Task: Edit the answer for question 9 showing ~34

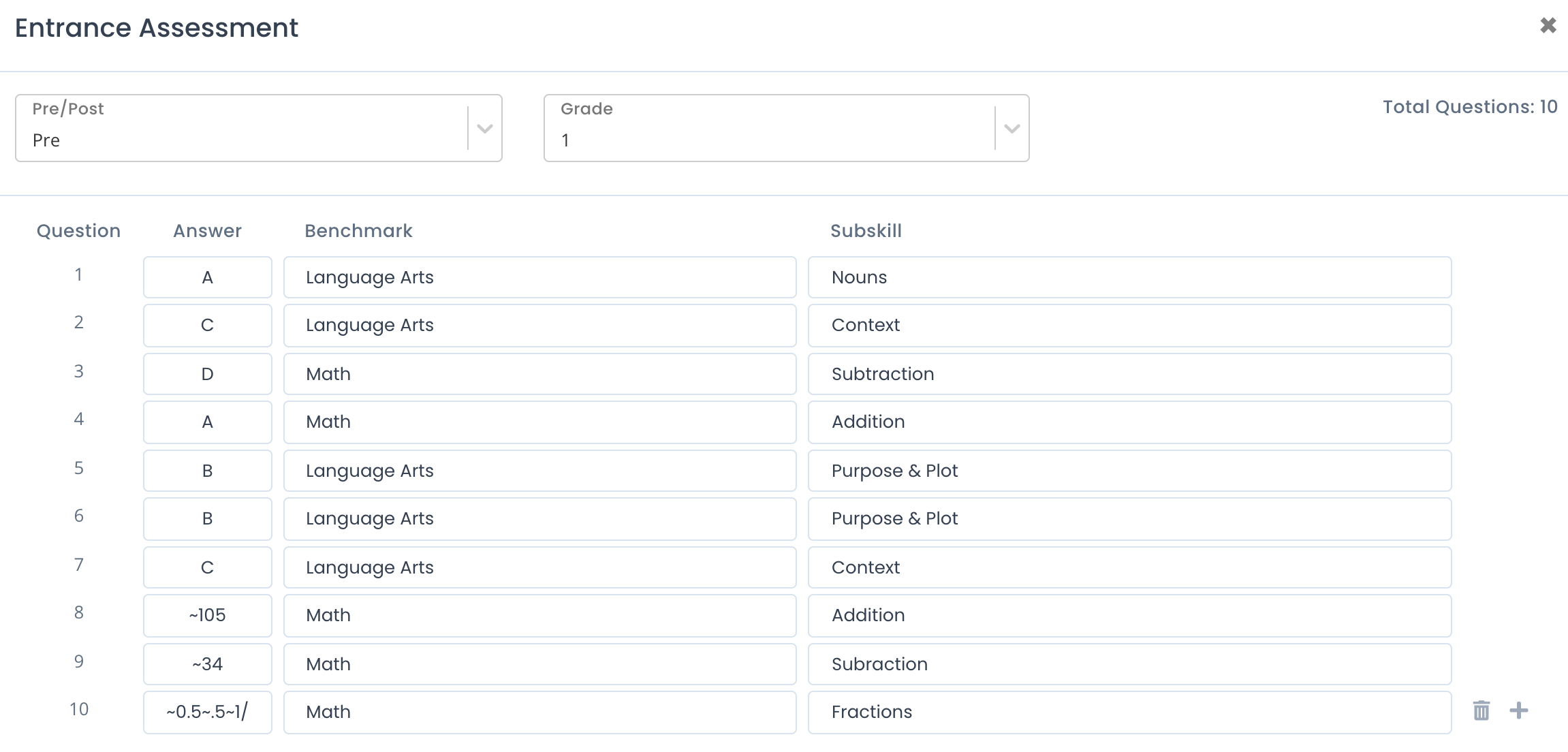Action: (207, 663)
